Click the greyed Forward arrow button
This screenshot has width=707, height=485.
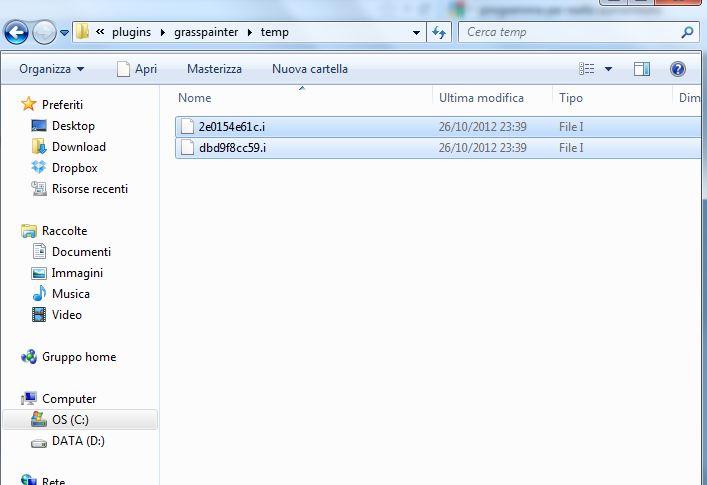(44, 32)
